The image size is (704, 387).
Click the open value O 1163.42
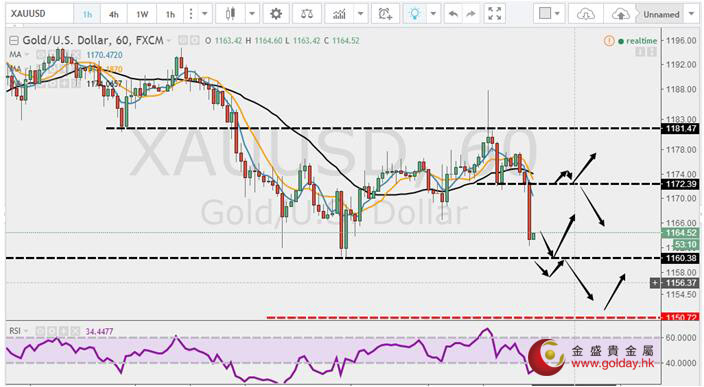click(x=223, y=41)
